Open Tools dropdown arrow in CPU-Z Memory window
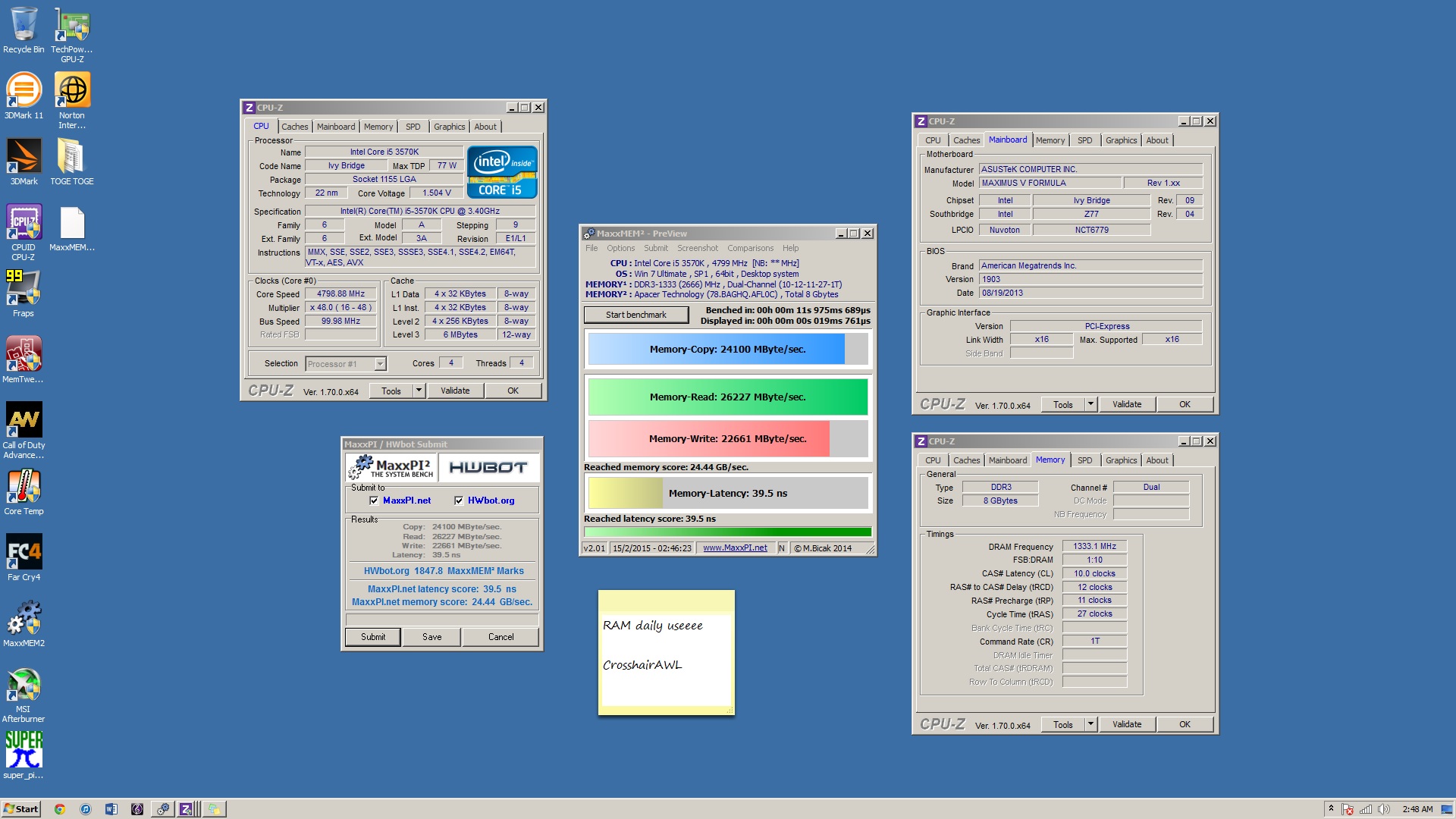Viewport: 1456px width, 819px height. click(1090, 724)
